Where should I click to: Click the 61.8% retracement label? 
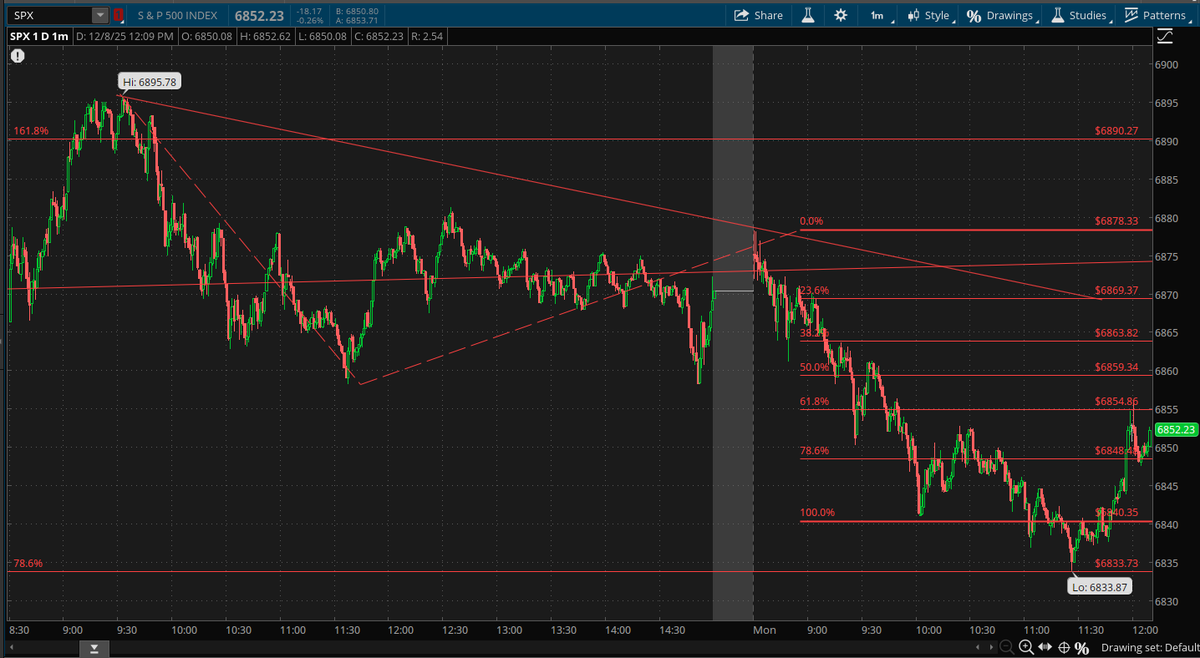point(814,401)
